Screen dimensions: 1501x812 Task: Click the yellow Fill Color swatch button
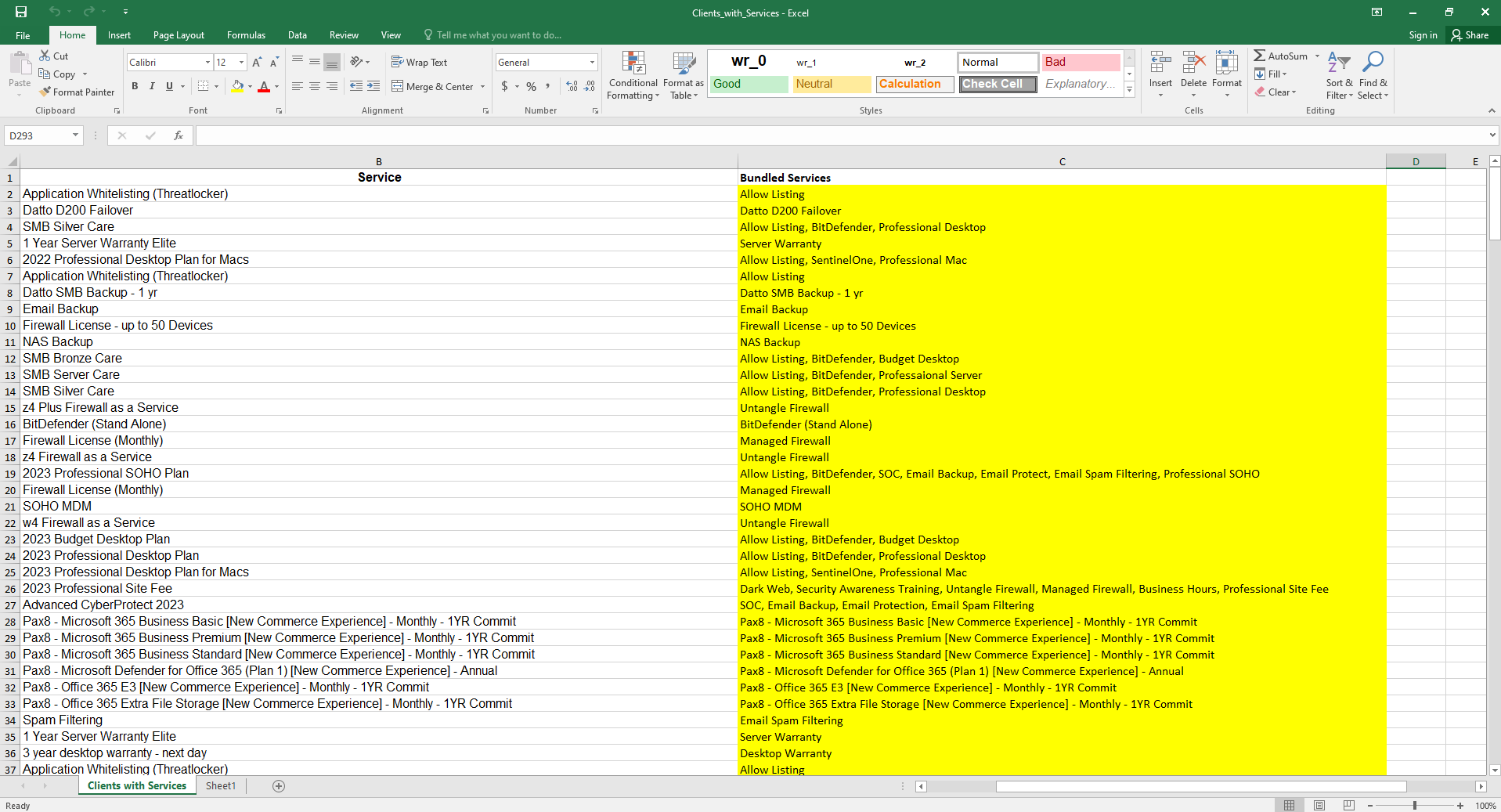237,86
